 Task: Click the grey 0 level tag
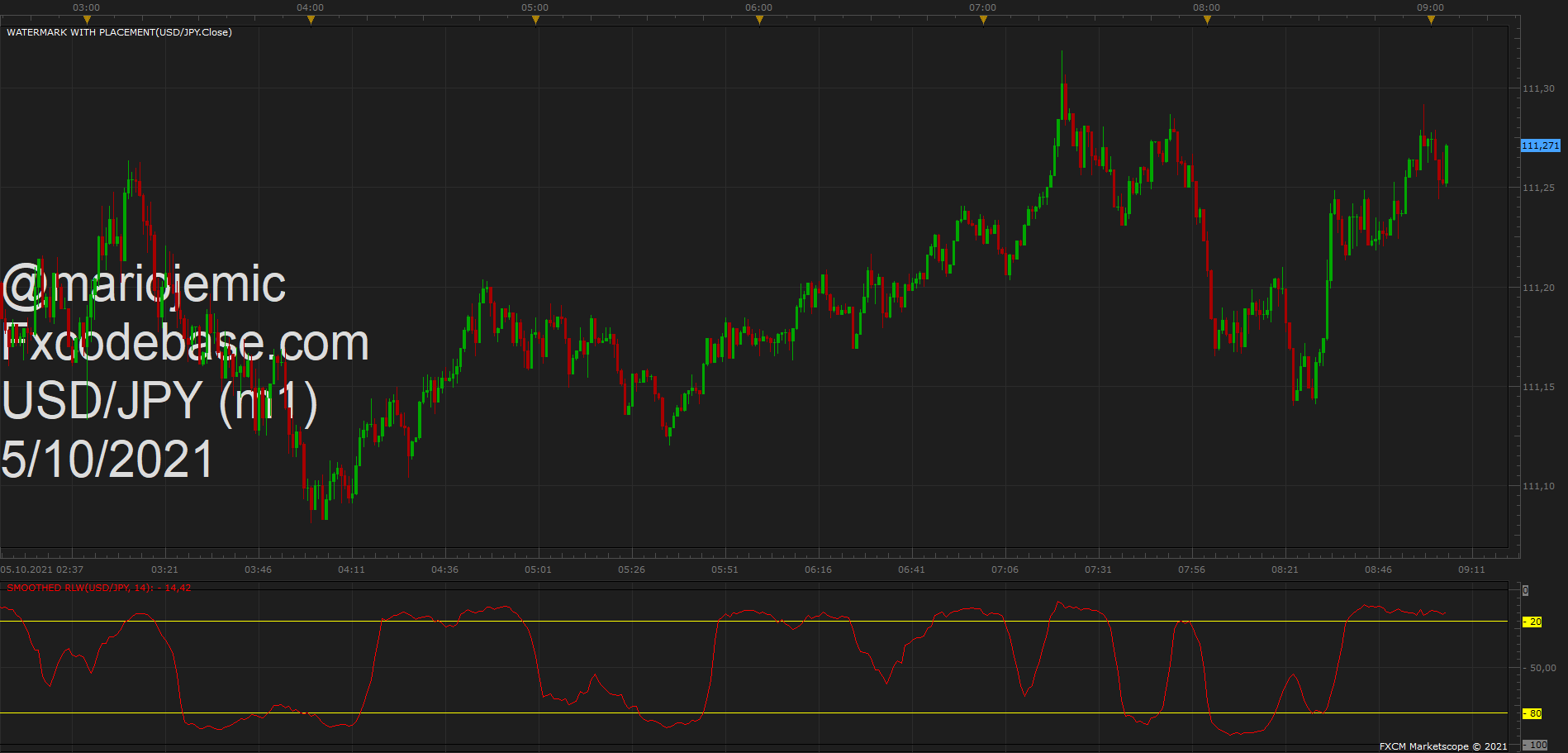[1526, 590]
